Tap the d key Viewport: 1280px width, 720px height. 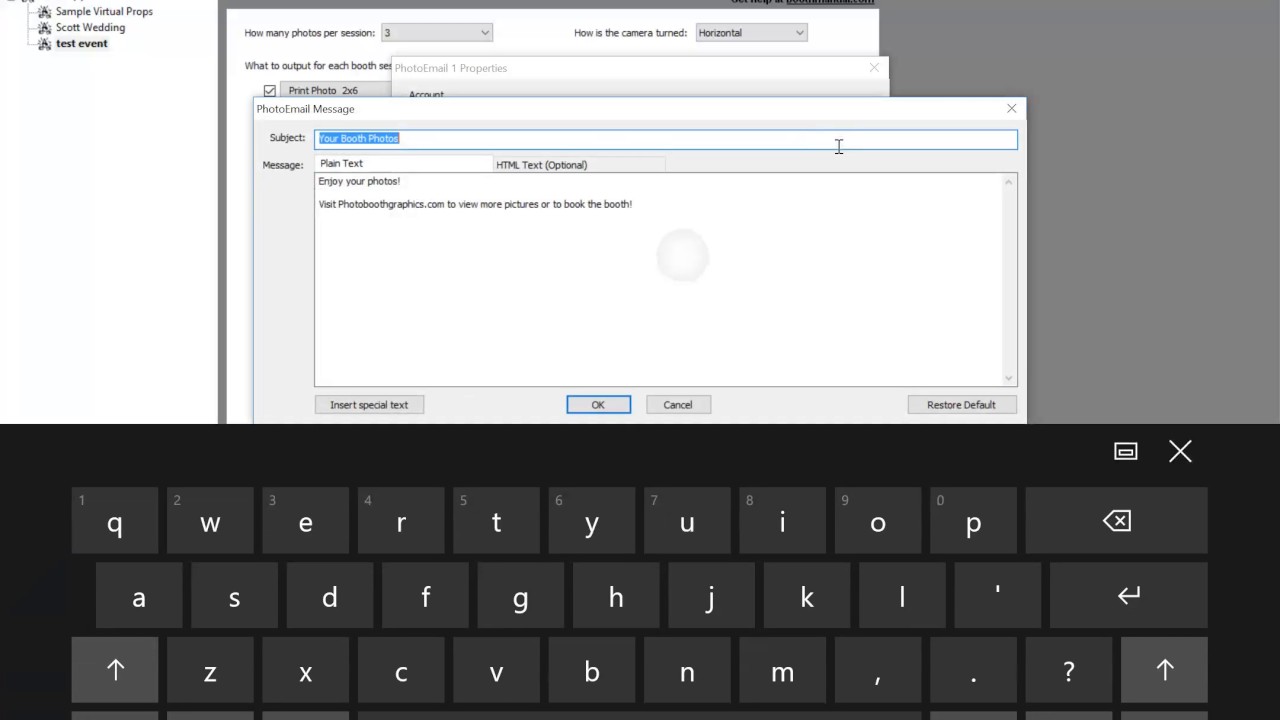(x=330, y=596)
